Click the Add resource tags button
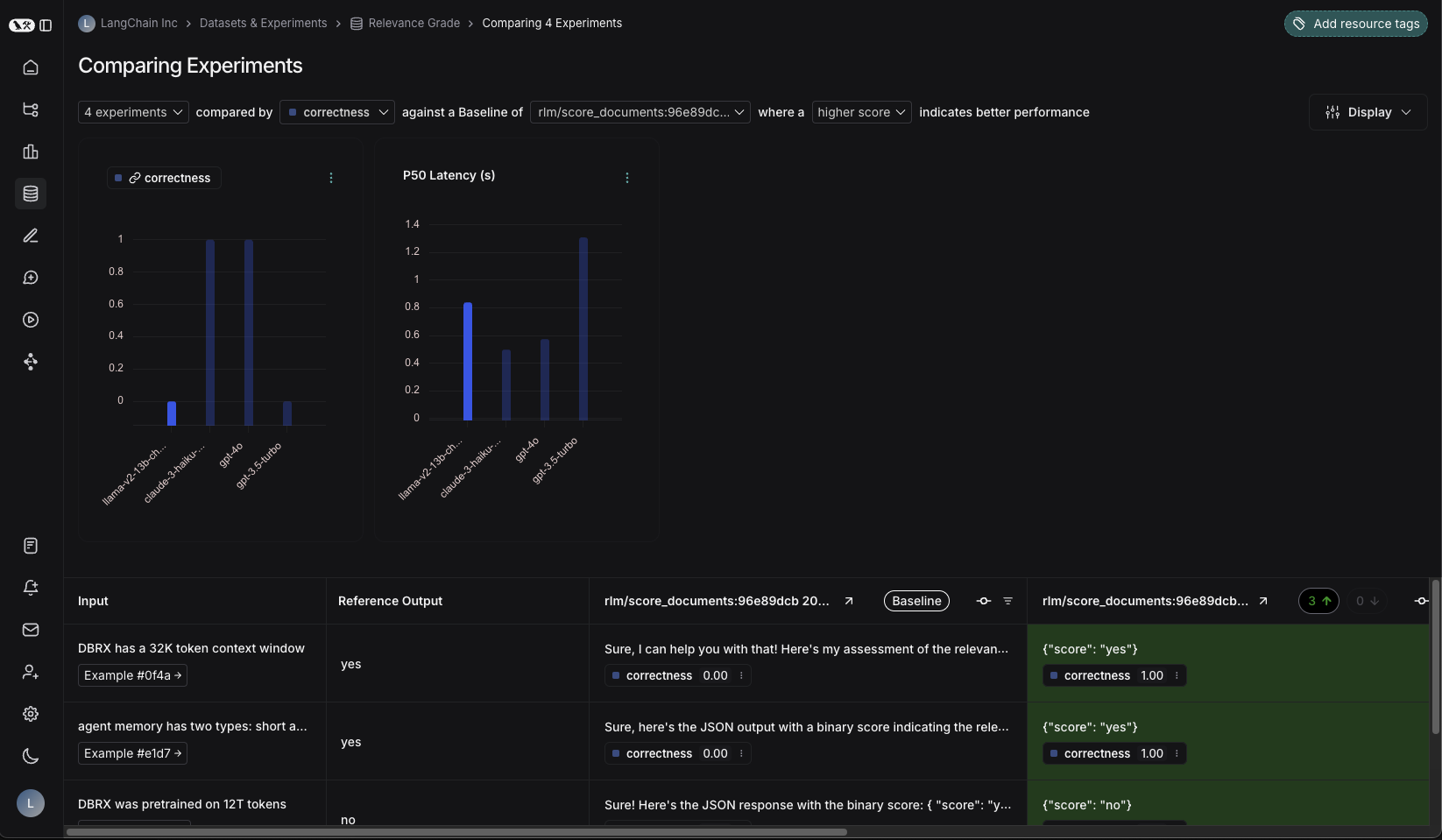Image resolution: width=1442 pixels, height=840 pixels. click(x=1355, y=24)
